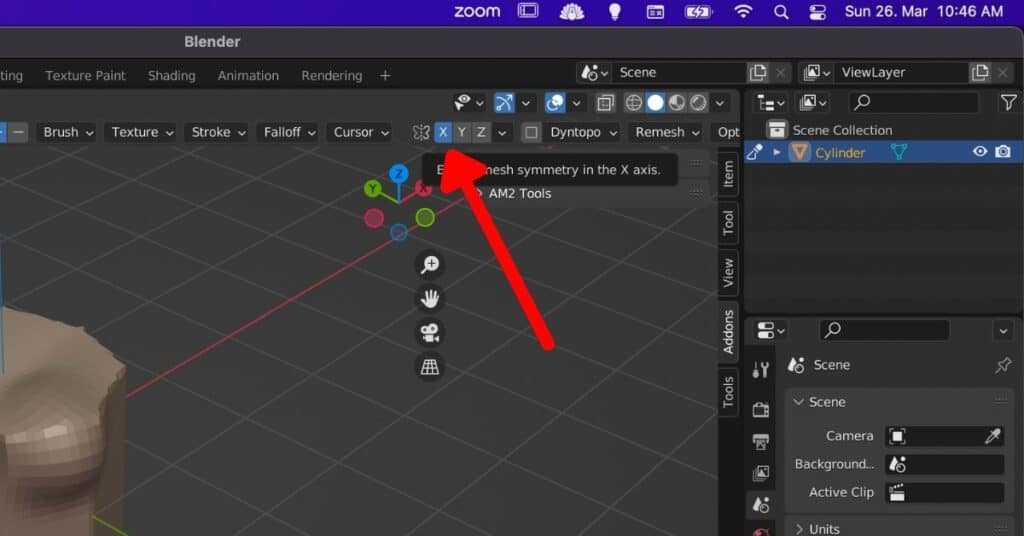Open the Render properties tab icon

761,409
